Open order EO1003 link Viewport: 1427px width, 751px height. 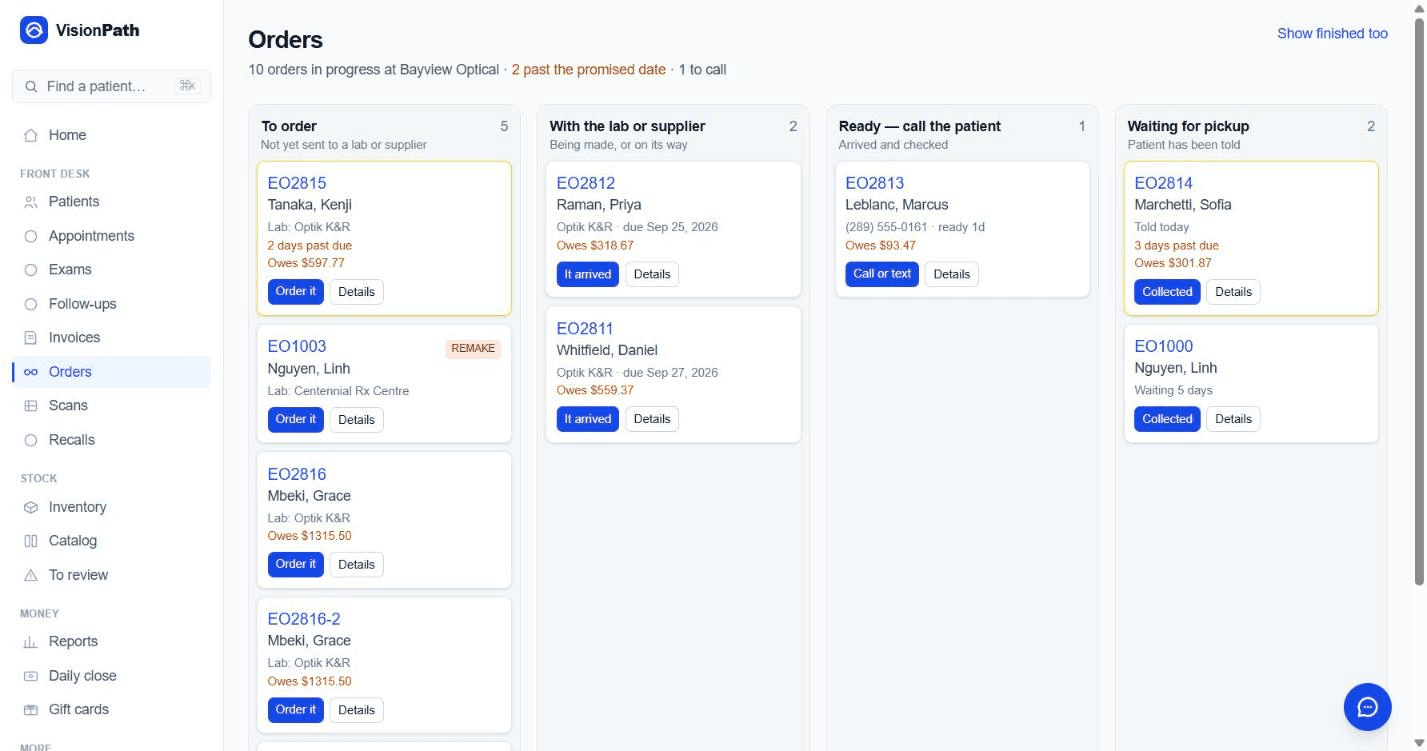tap(297, 347)
